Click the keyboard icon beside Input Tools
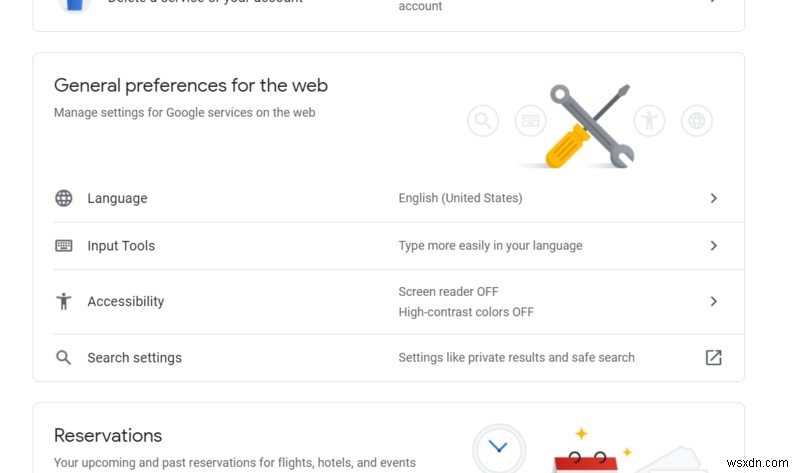 (x=64, y=246)
